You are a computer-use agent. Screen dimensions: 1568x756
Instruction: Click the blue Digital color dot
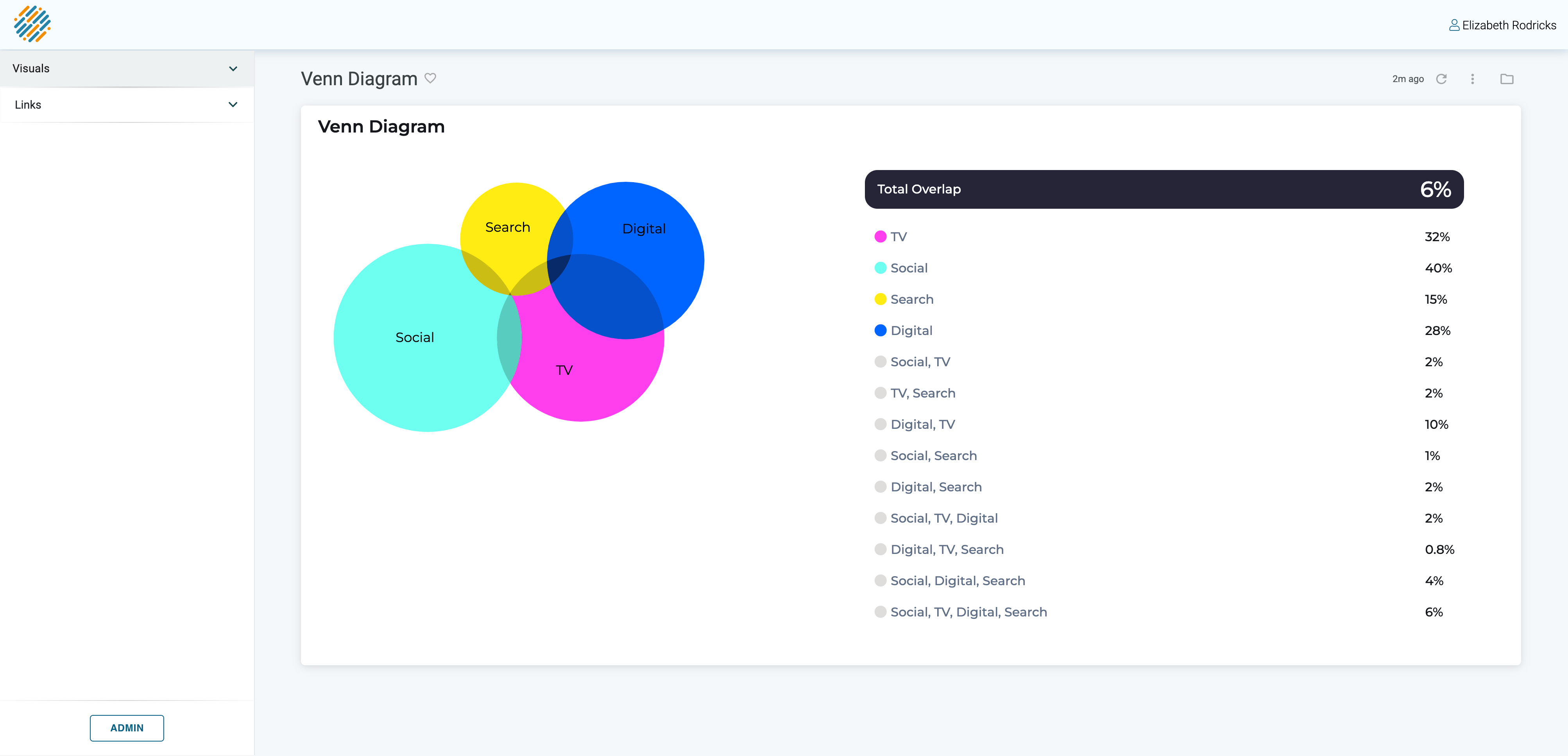pyautogui.click(x=880, y=331)
